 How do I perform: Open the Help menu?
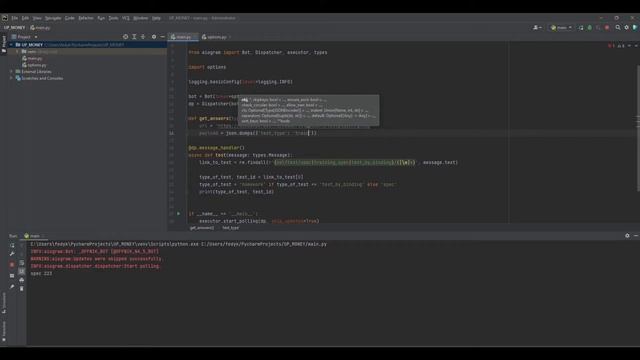[156, 18]
